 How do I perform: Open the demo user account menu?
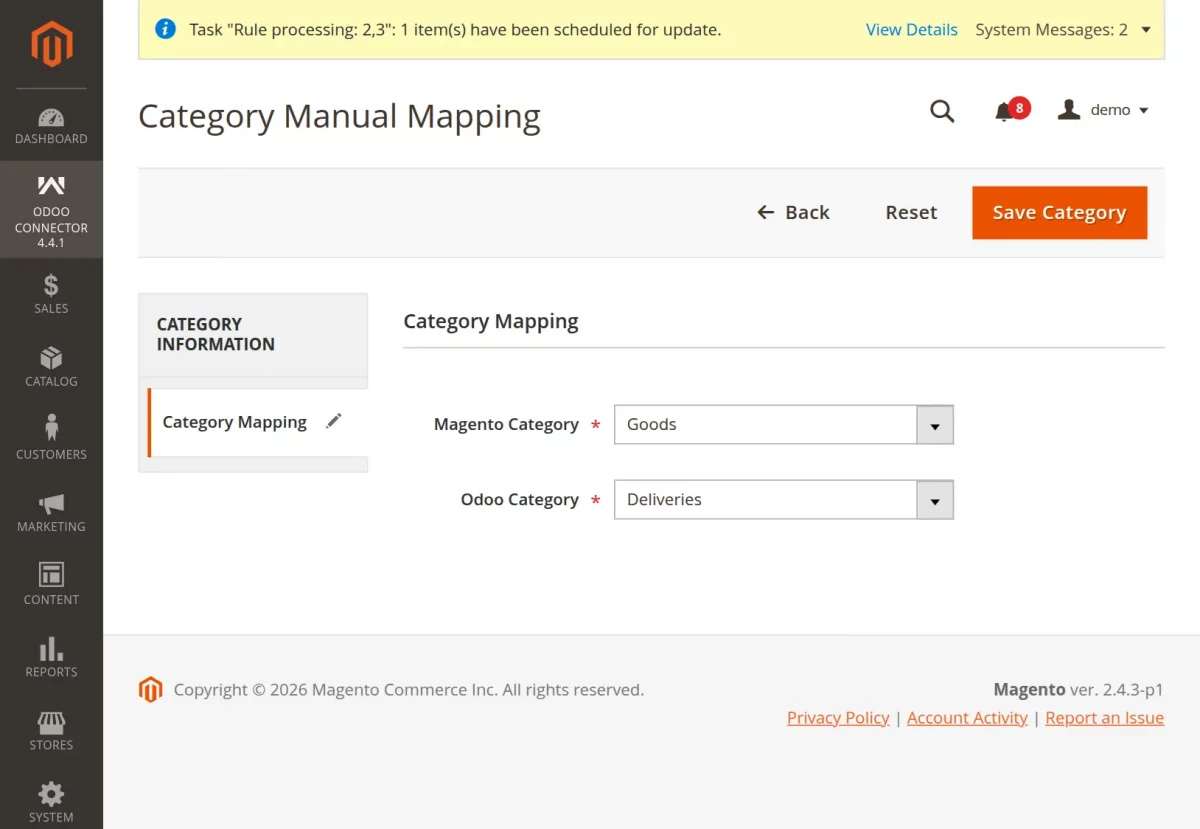point(1103,110)
